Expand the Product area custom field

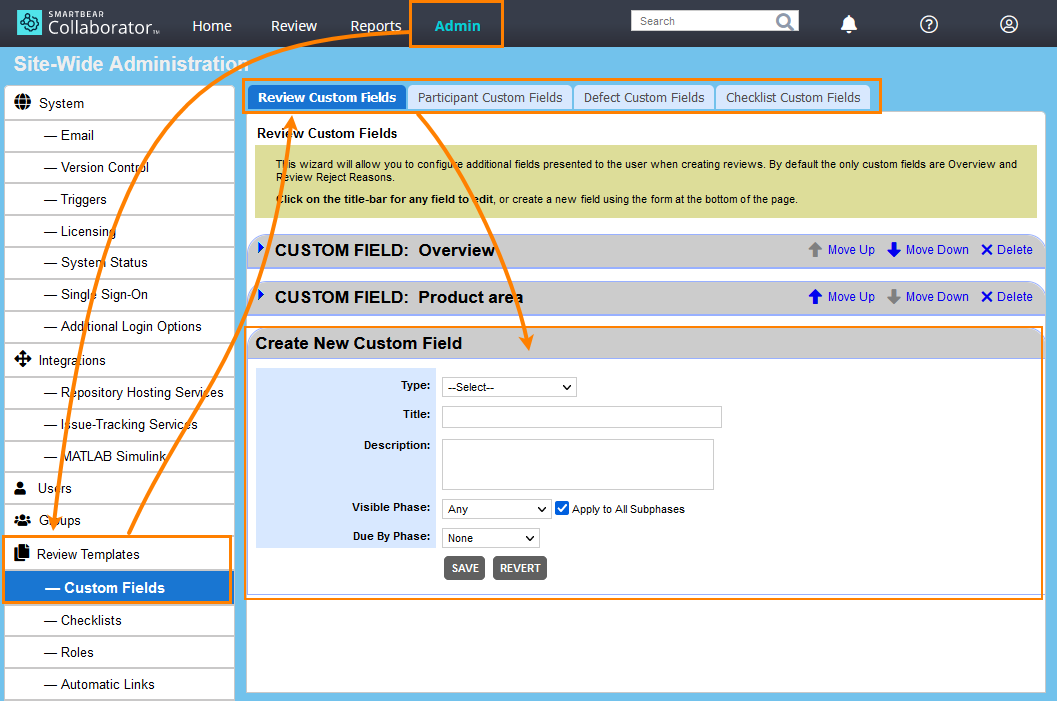click(x=262, y=295)
